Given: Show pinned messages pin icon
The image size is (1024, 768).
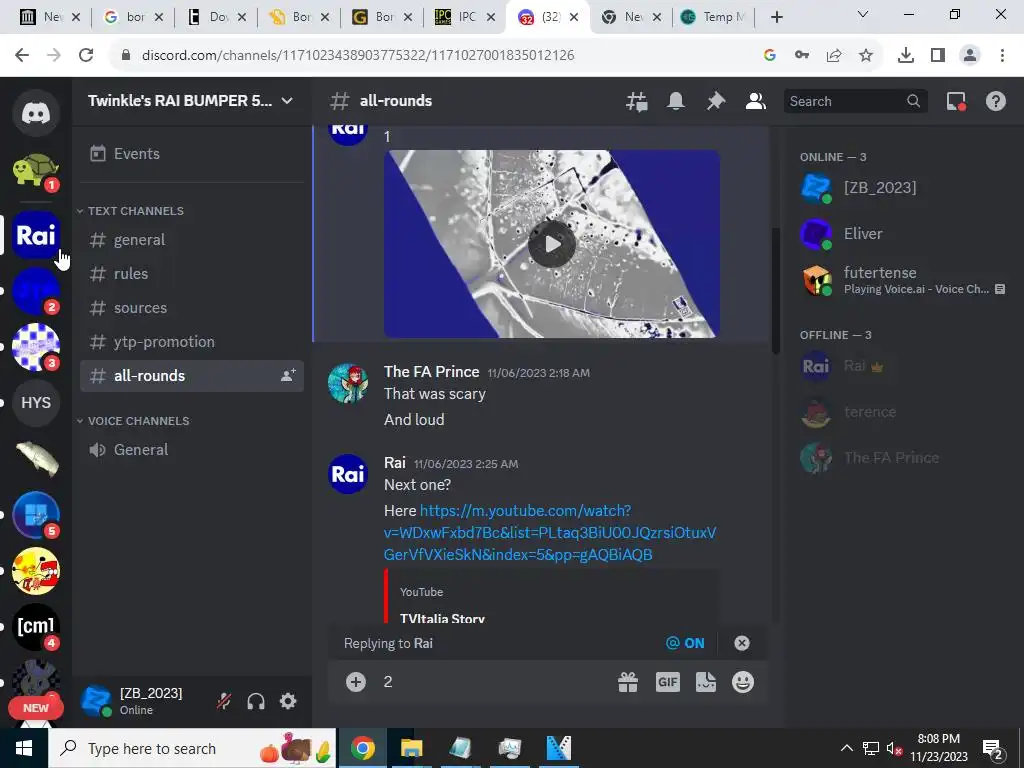Looking at the screenshot, I should coord(716,101).
